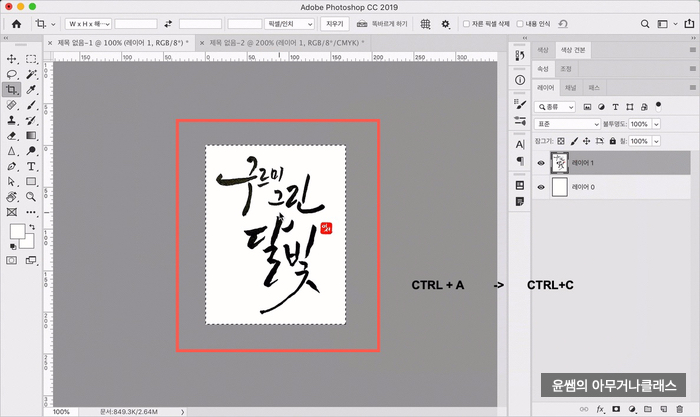
Task: Select the Frame tool
Action: pos(12,212)
